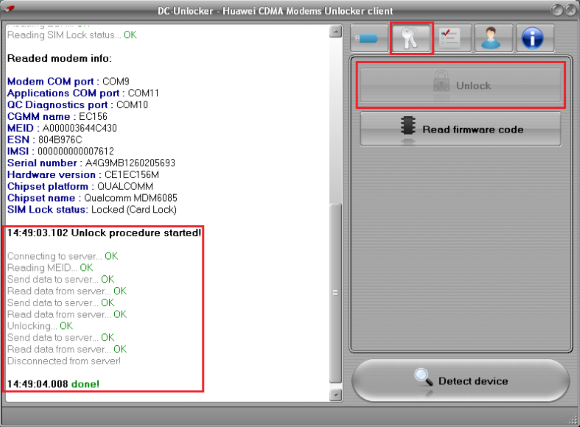Click the 'Unlock procedure started!' log line

(104, 233)
